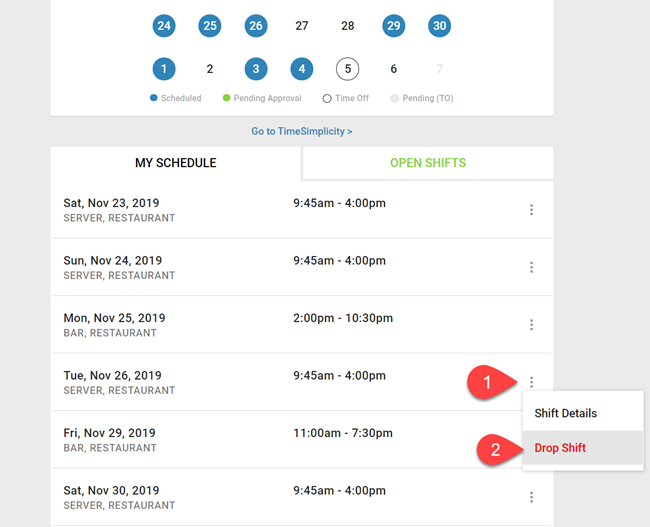The image size is (650, 527).
Task: Choose Shift Details in the popup menu
Action: (565, 413)
